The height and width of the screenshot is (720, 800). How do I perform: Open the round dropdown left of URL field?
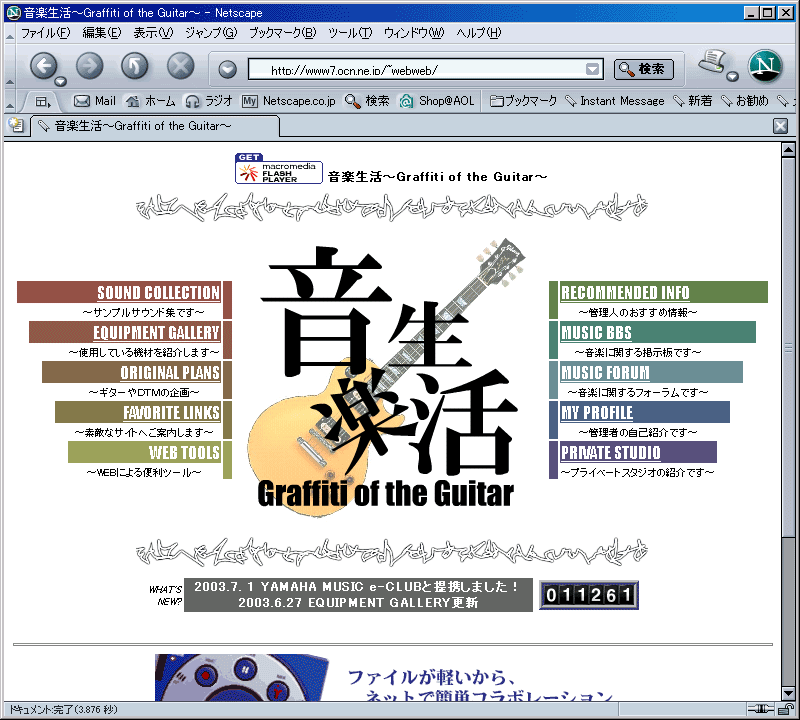coord(227,70)
